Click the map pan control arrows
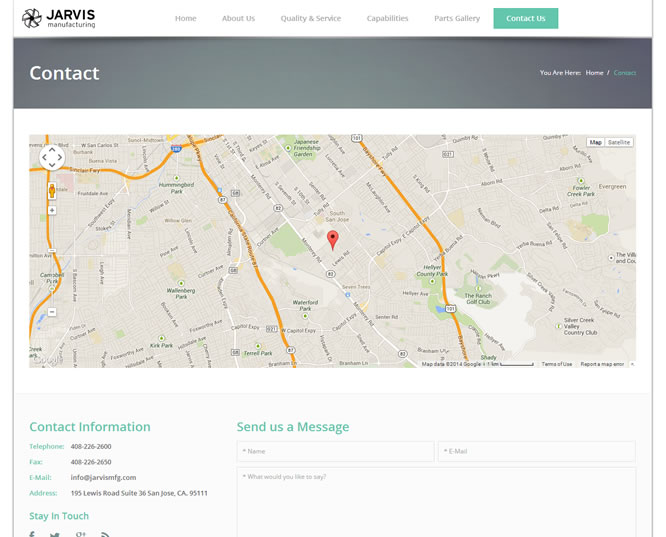The image size is (666, 537). coord(52,157)
